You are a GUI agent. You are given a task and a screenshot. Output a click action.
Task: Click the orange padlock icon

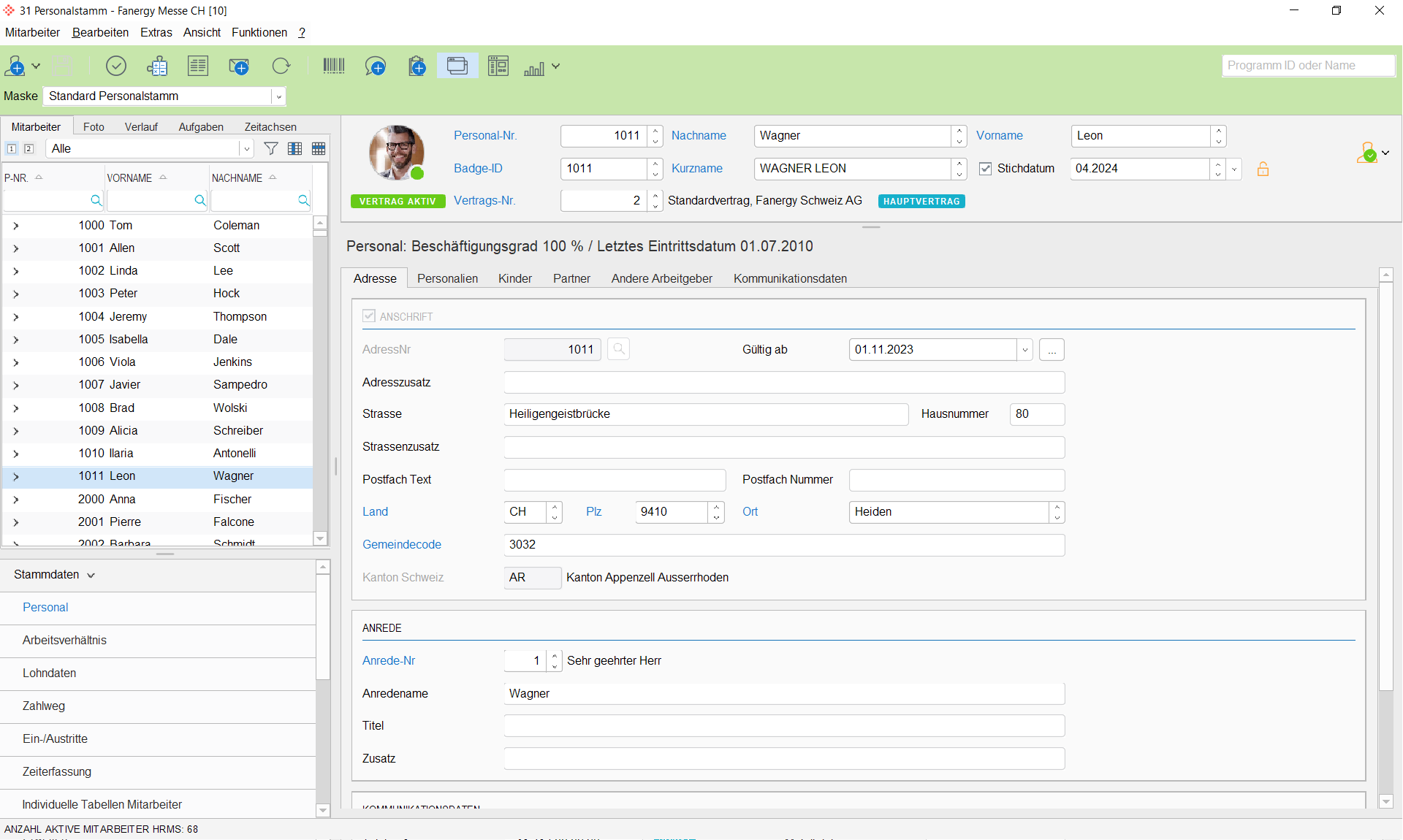coord(1263,169)
